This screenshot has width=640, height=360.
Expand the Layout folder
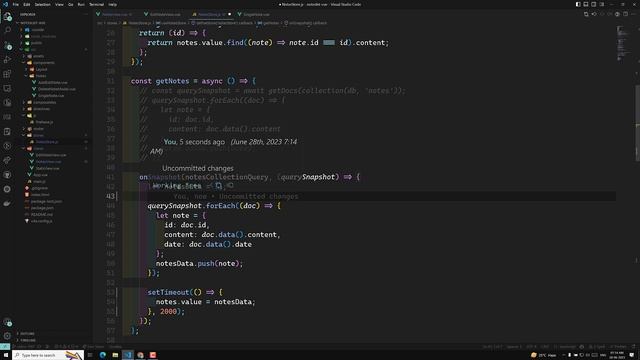(x=41, y=69)
